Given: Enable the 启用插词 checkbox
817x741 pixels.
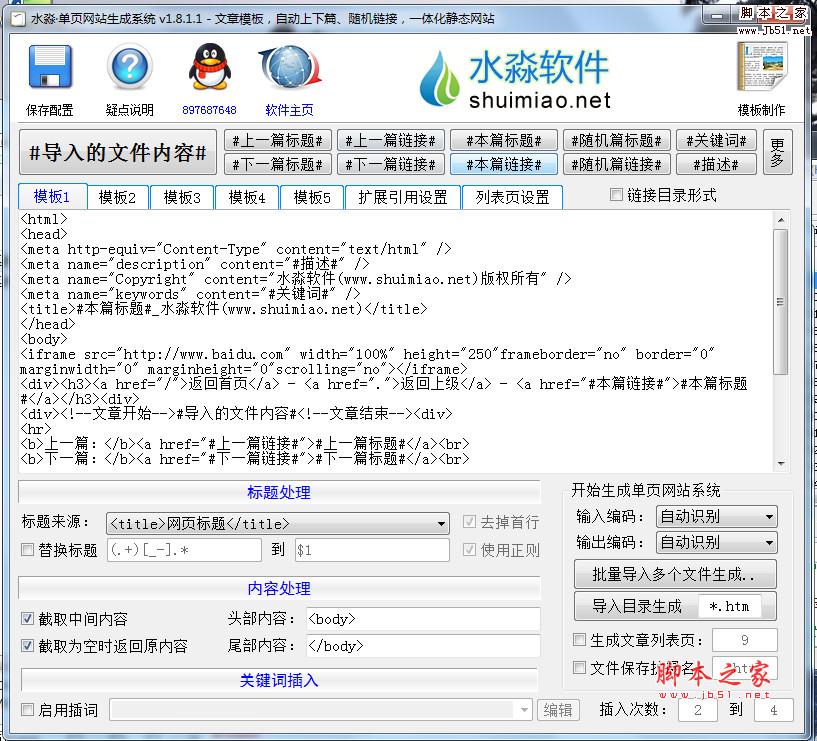Looking at the screenshot, I should click(28, 710).
